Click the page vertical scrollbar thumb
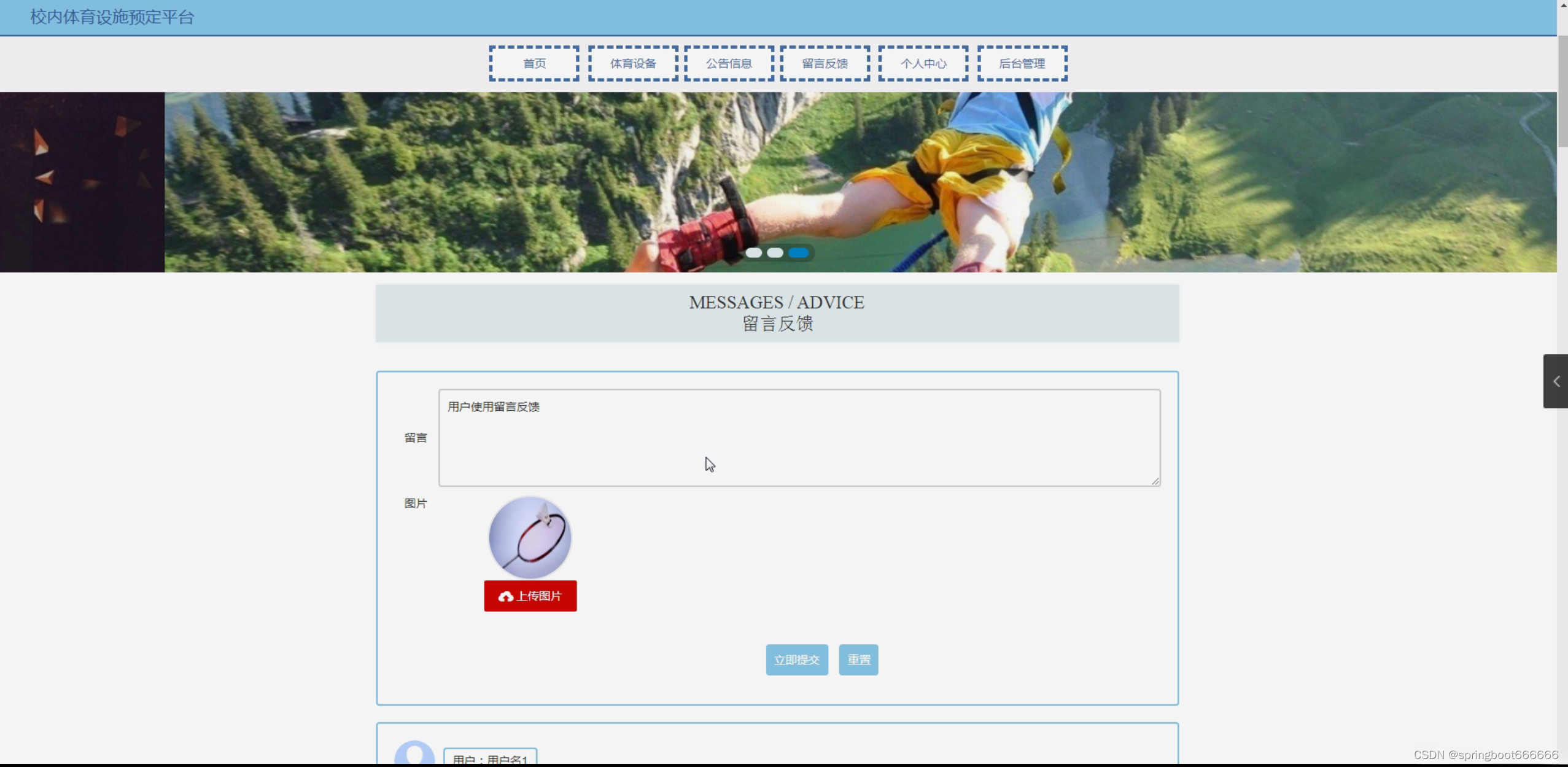The height and width of the screenshot is (767, 1568). pyautogui.click(x=1562, y=90)
